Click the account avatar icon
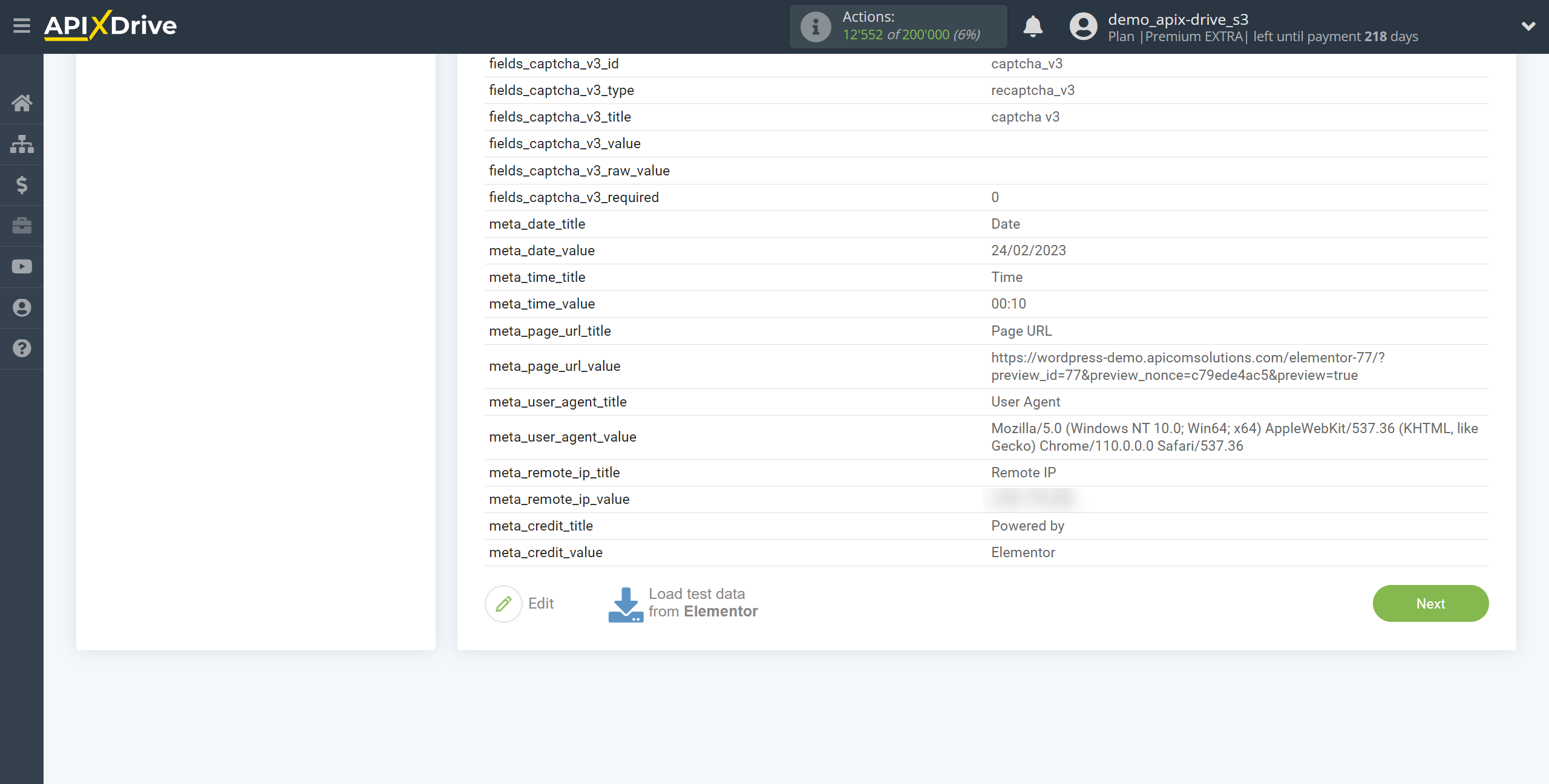The height and width of the screenshot is (784, 1549). pyautogui.click(x=1083, y=27)
